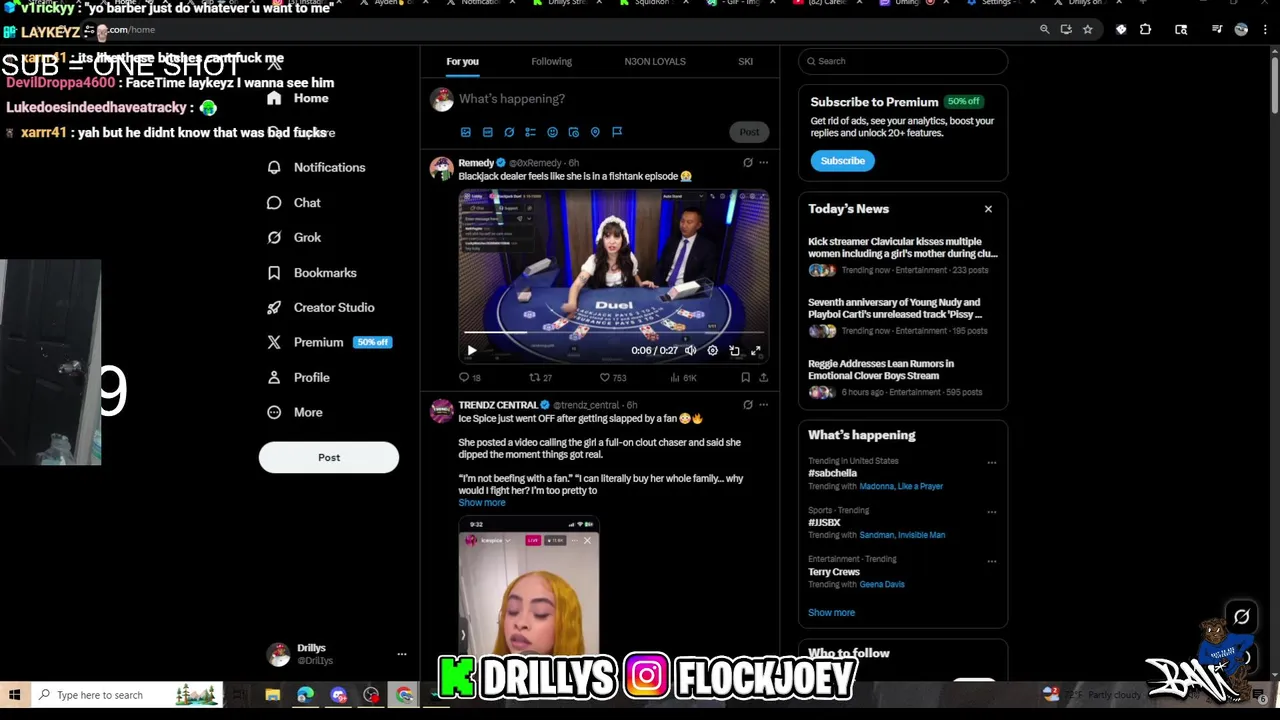This screenshot has width=1280, height=720.
Task: Toggle picture-in-picture on the blackjack video
Action: 734,351
